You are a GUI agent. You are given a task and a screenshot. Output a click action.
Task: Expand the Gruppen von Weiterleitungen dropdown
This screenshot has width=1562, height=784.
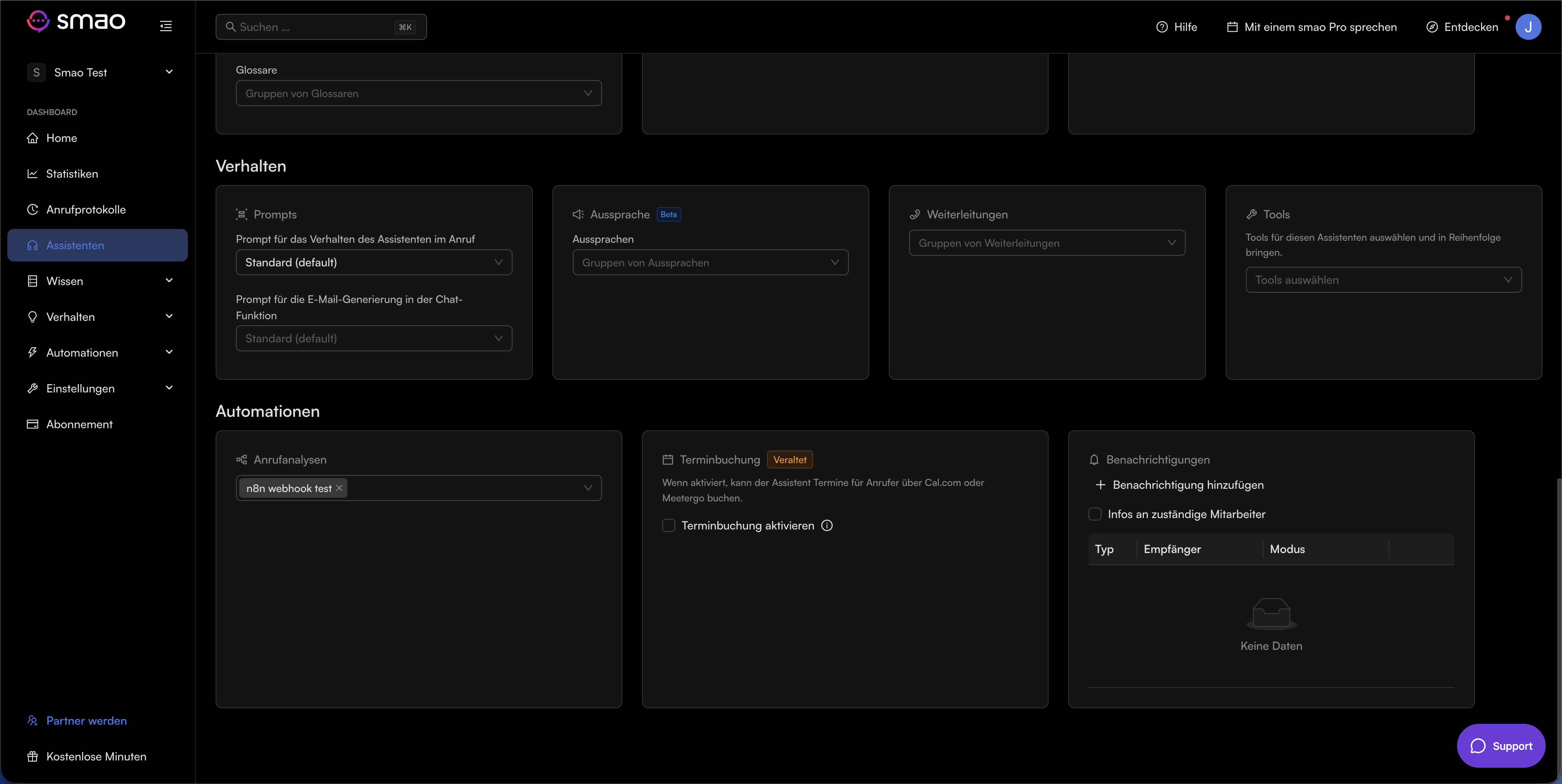point(1047,242)
